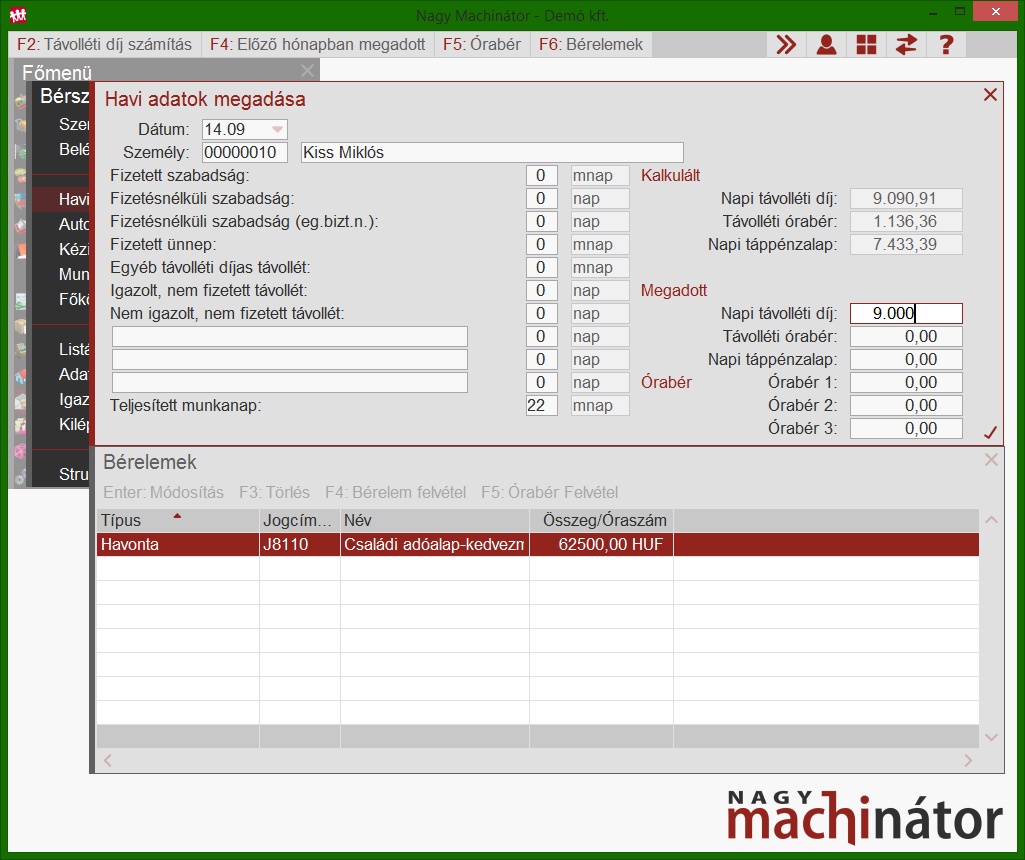Viewport: 1025px width, 860px height.
Task: Click the Kalkulált Napi távolléti díj value 9.090,91
Action: pos(906,198)
